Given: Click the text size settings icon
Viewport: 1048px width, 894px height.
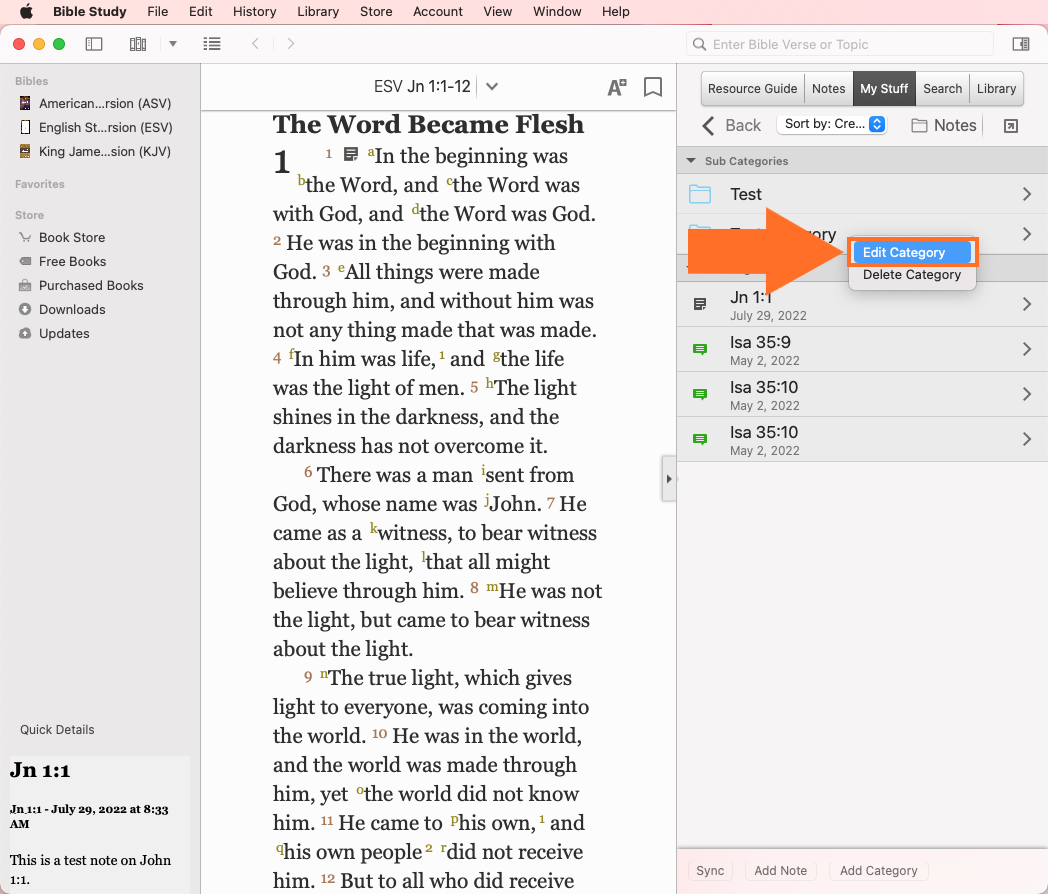Looking at the screenshot, I should pyautogui.click(x=617, y=87).
